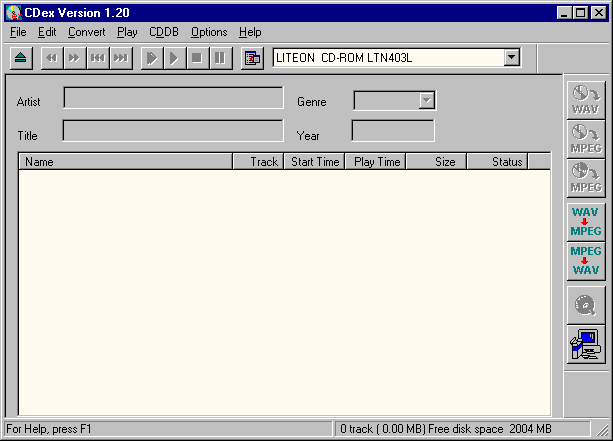Open the Options menu
The width and height of the screenshot is (613, 441).
coord(209,32)
